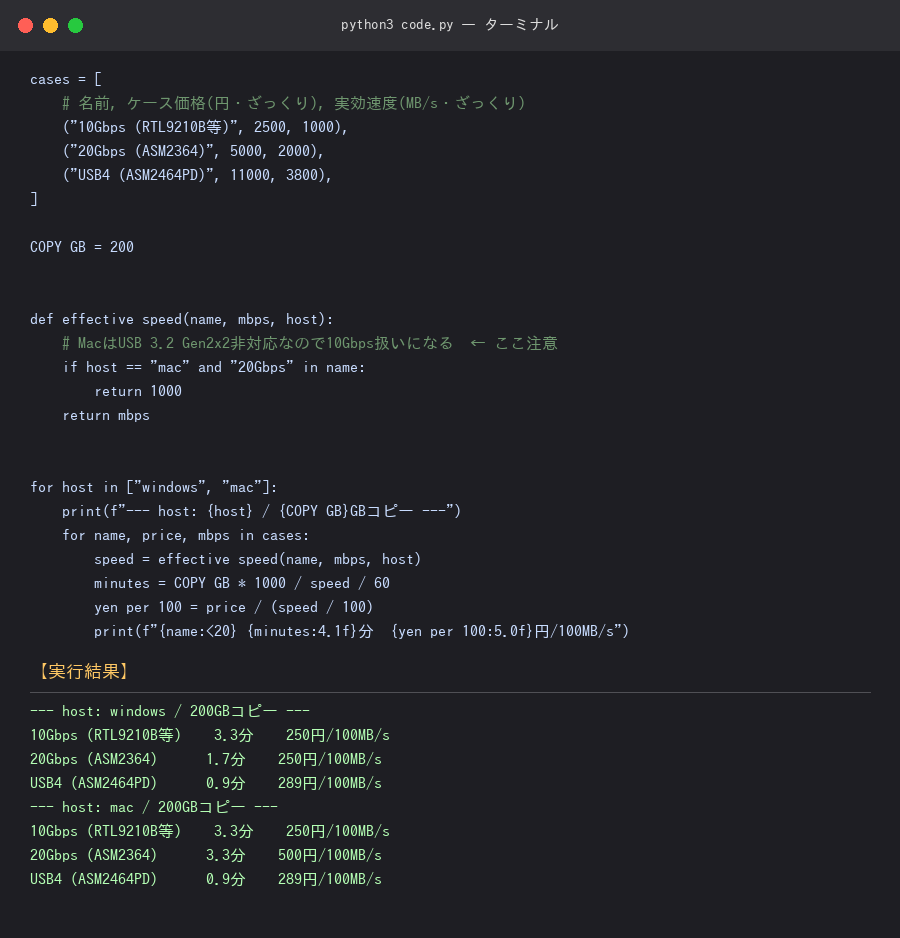Viewport: 900px width, 938px height.
Task: Click the line starting with "minutes = COPY_GB"
Action: pyautogui.click(x=242, y=583)
